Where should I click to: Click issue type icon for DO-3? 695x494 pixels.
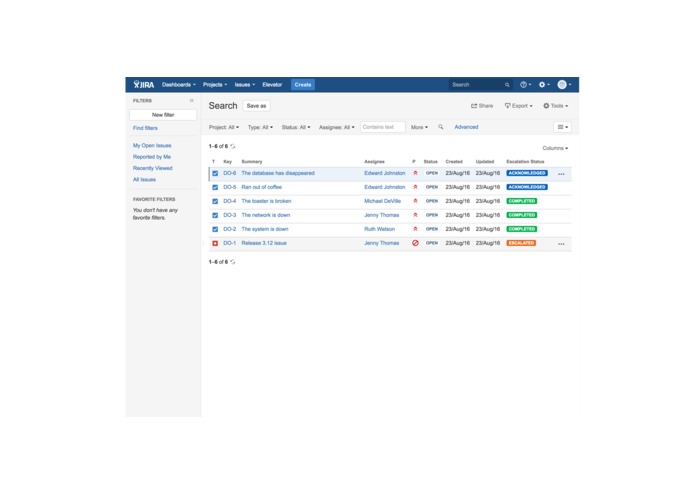(215, 215)
